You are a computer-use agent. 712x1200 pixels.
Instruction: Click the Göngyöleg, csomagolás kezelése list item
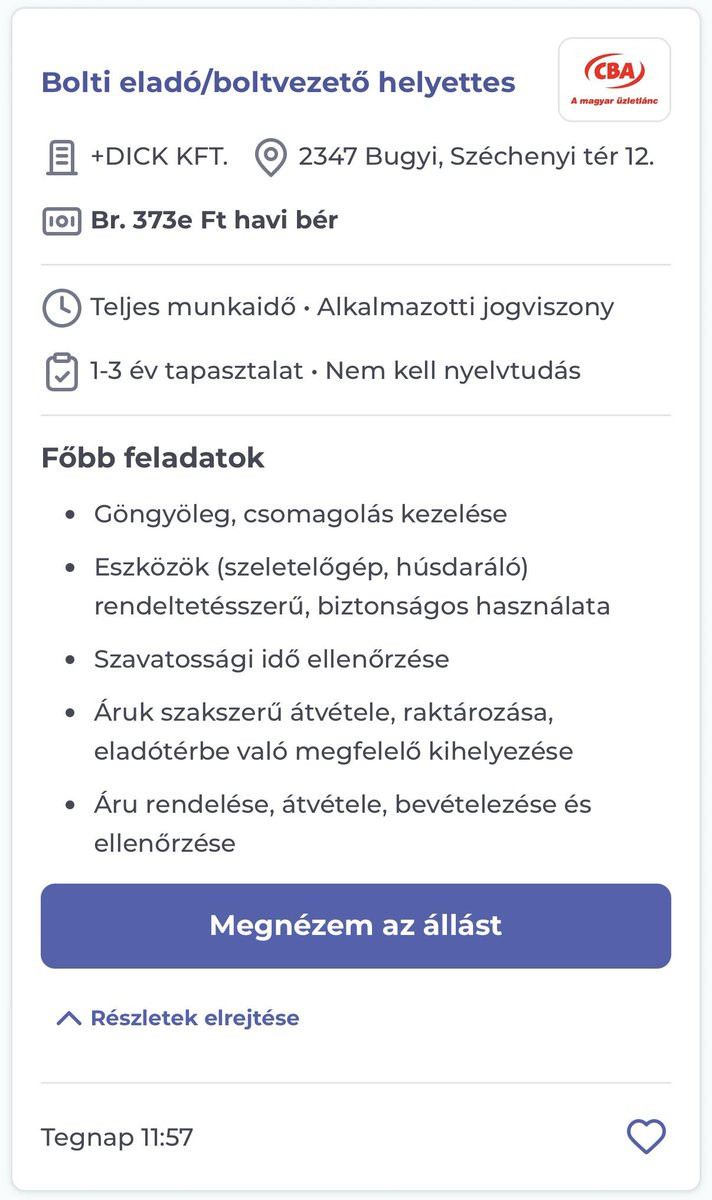pos(300,514)
